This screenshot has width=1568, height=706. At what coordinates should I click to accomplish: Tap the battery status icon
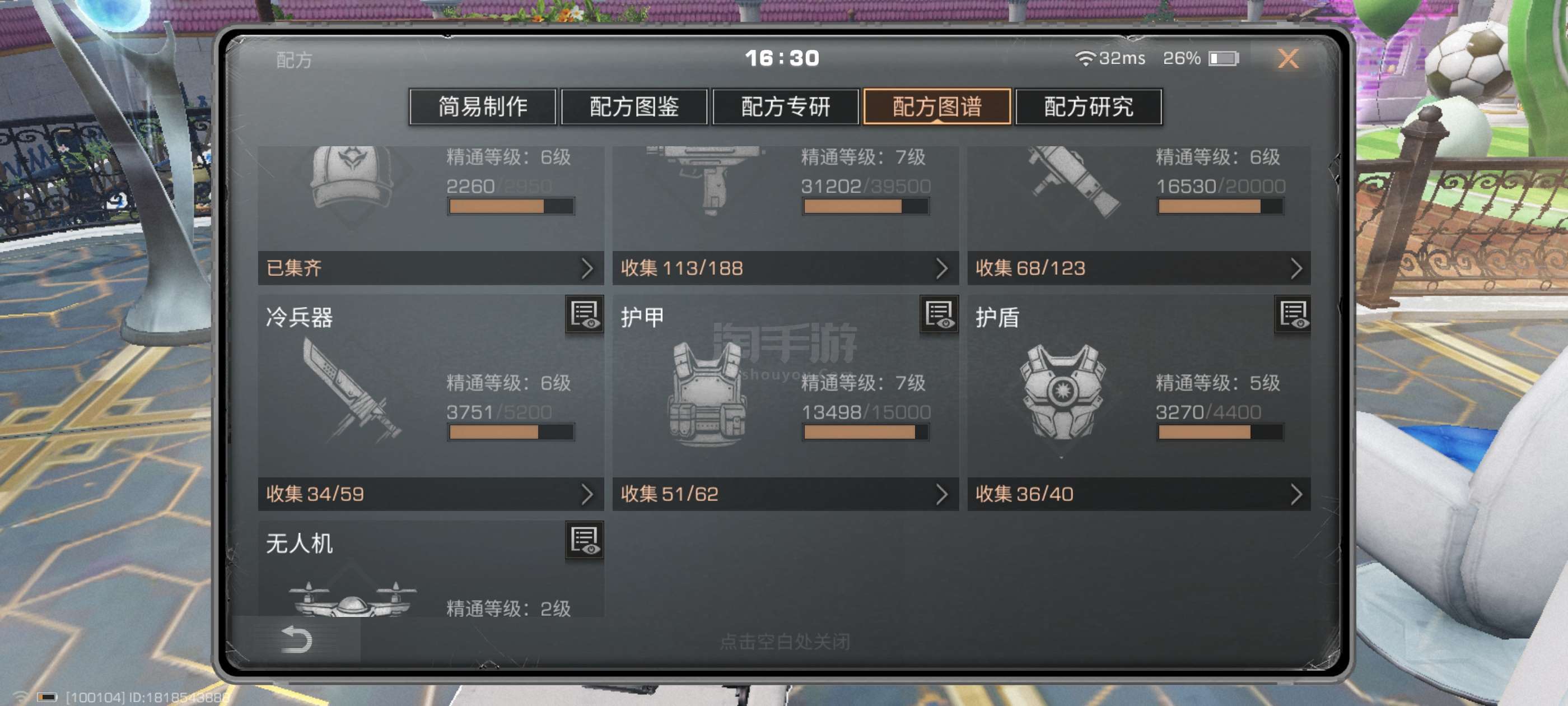[1224, 58]
